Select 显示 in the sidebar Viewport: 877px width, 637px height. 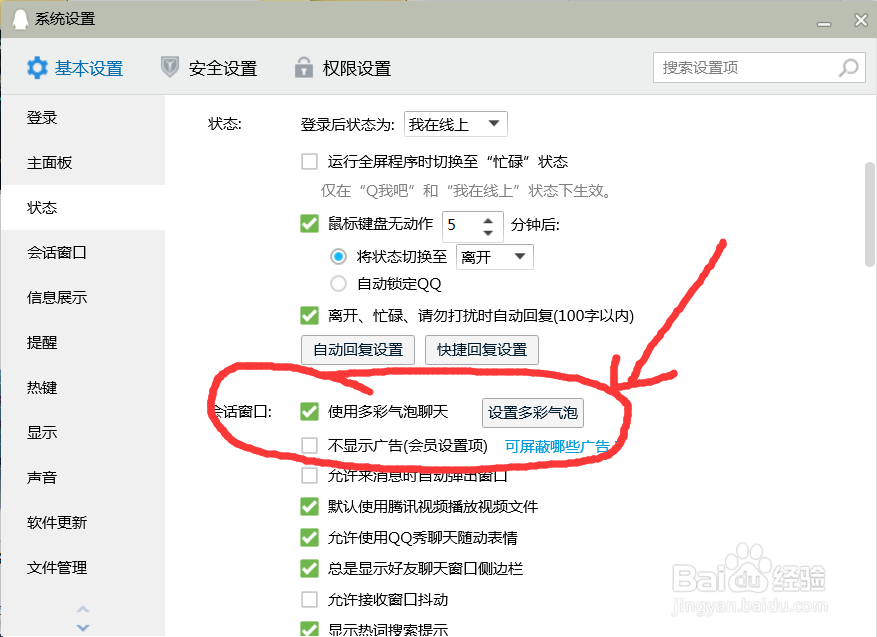(x=83, y=432)
